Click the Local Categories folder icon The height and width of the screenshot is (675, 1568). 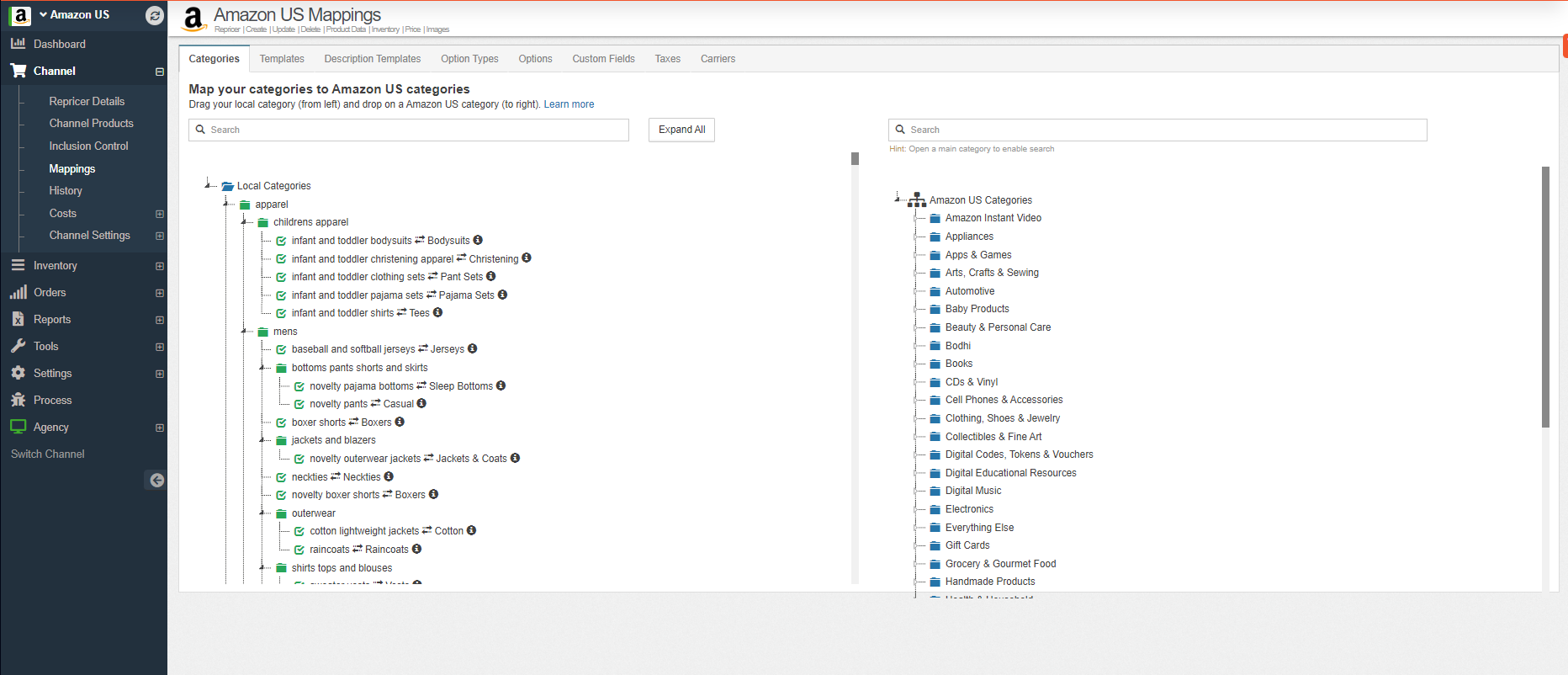(x=227, y=186)
